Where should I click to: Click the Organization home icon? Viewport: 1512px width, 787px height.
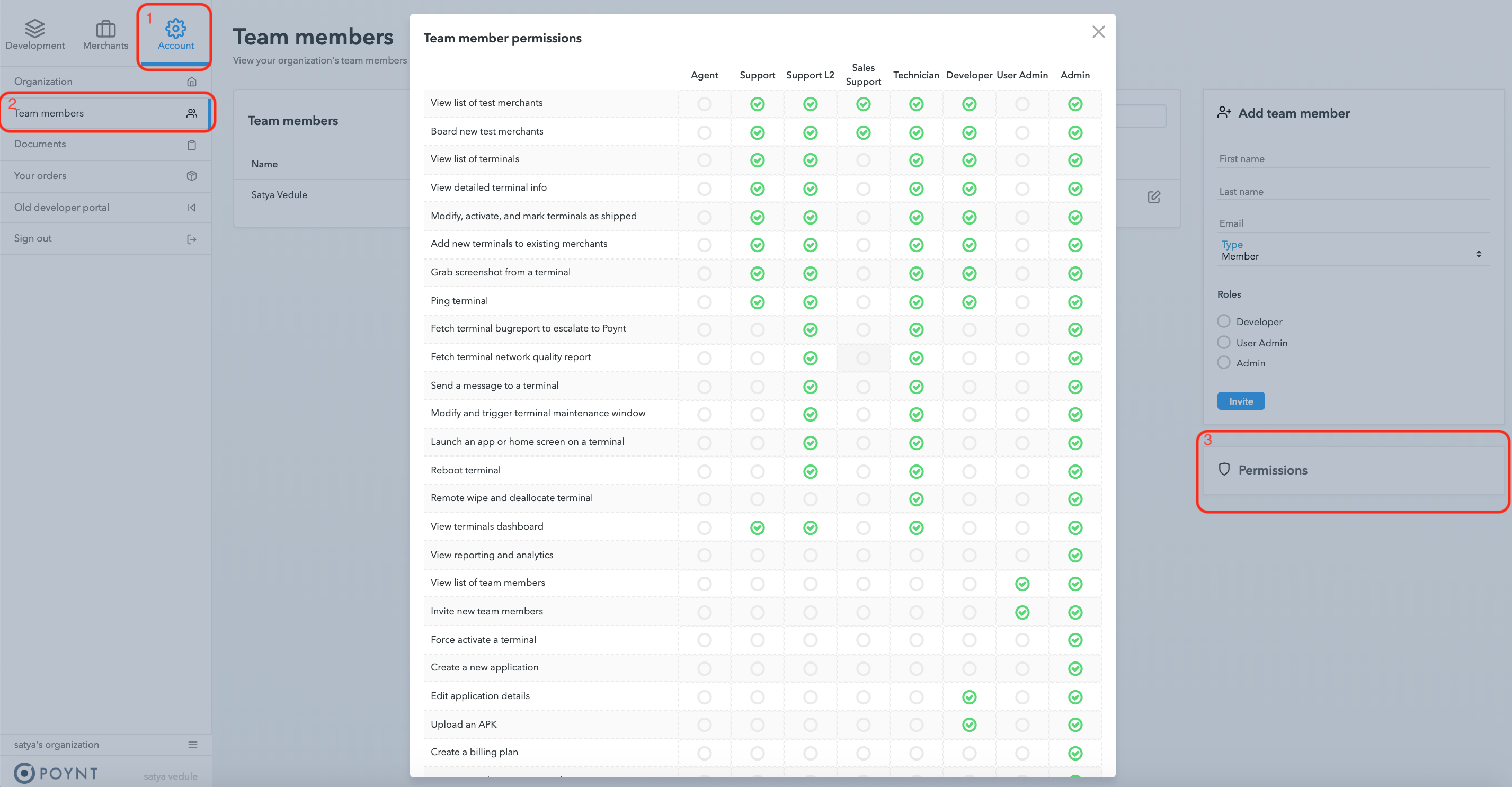pyautogui.click(x=191, y=82)
